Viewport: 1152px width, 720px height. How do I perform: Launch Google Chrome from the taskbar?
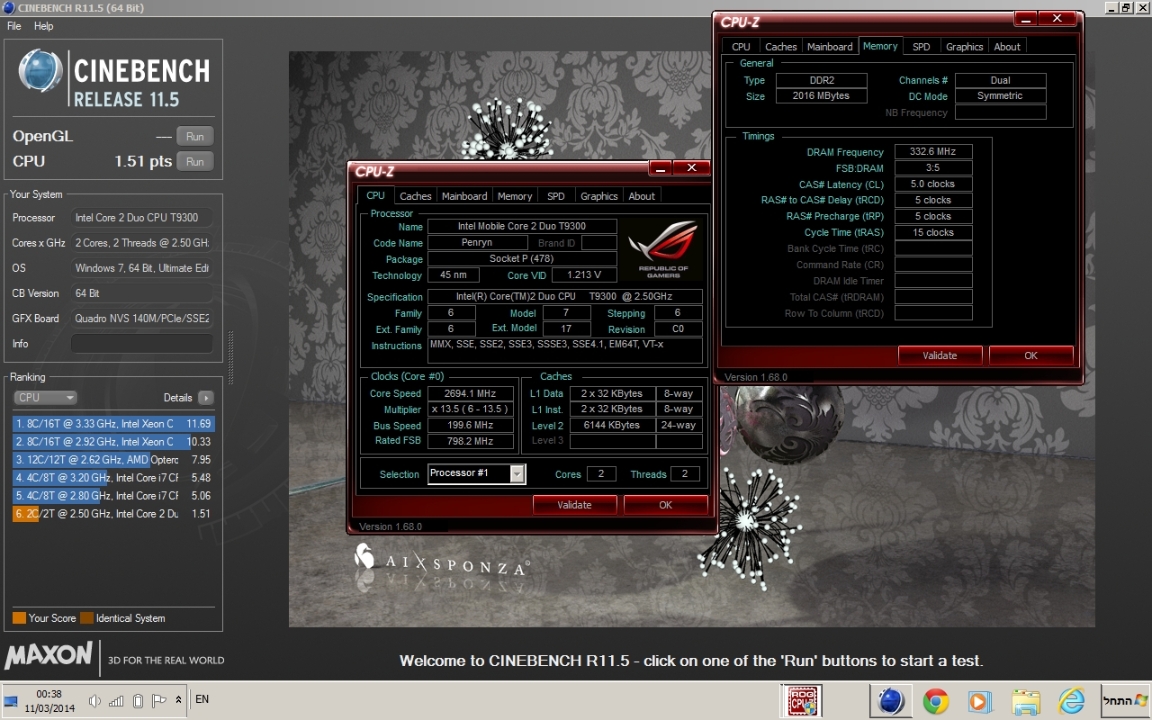(935, 701)
